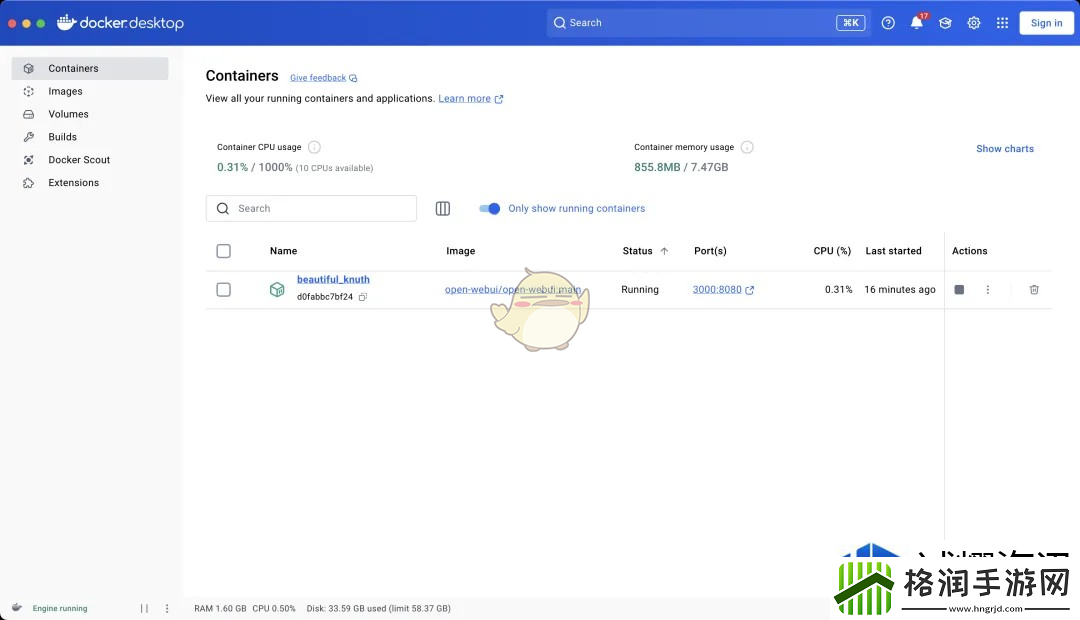Open more actions menu for beautiful_knuth
Viewport: 1080px width, 620px height.
pos(987,290)
